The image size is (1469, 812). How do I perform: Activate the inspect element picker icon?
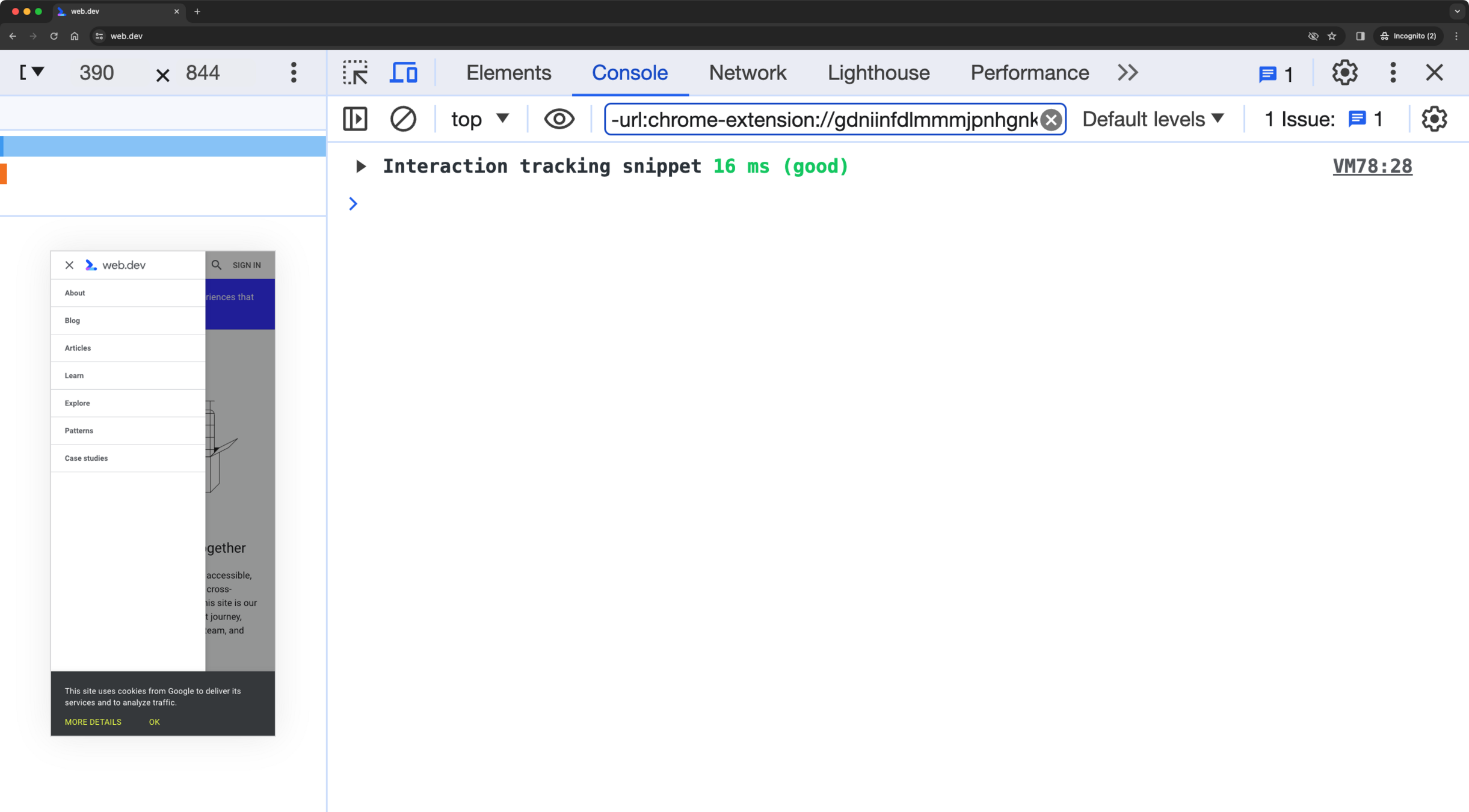(x=355, y=73)
